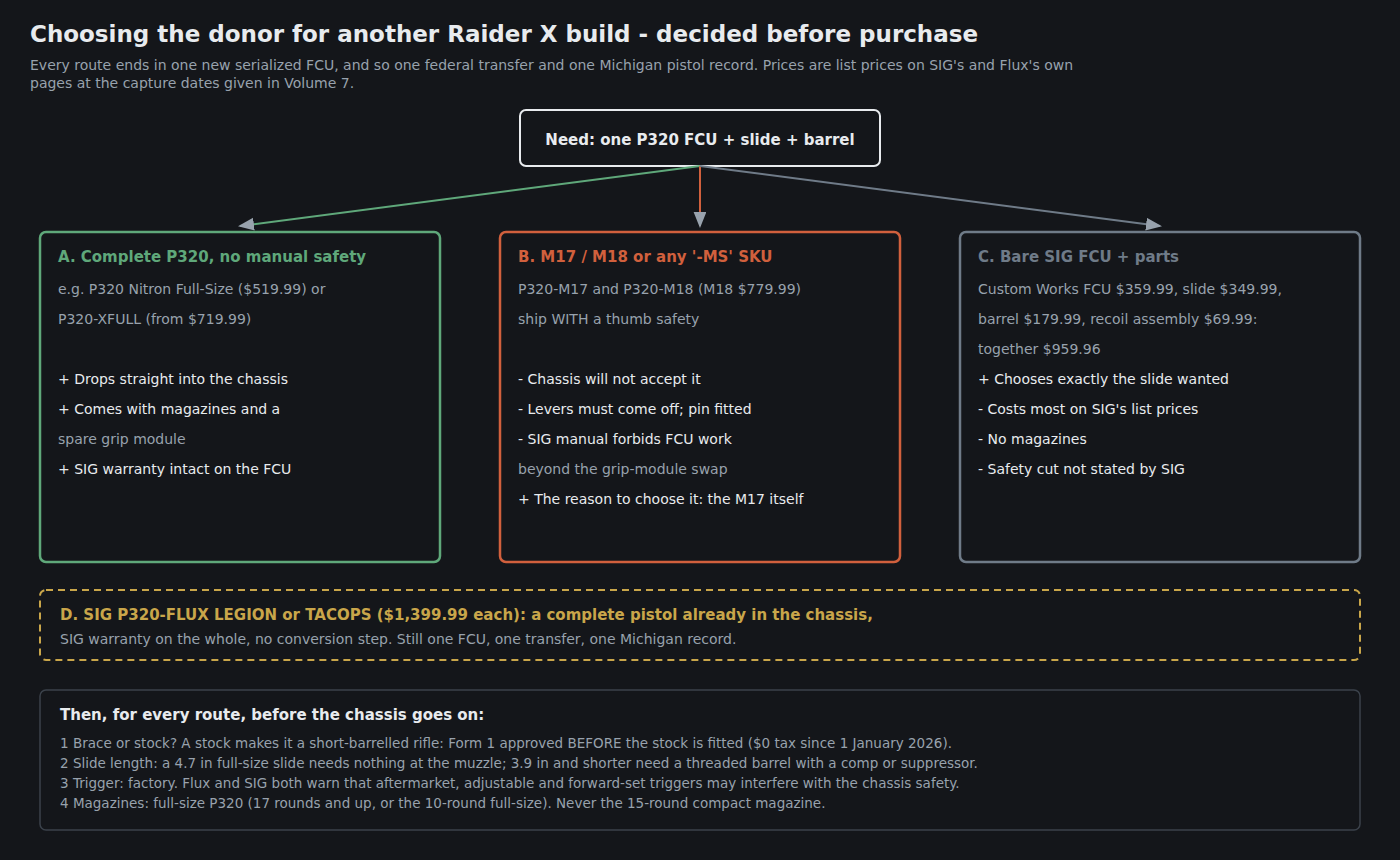The height and width of the screenshot is (860, 1400).
Task: Click heading 'C. Bare SIG FCU + parts'
Action: click(1078, 257)
